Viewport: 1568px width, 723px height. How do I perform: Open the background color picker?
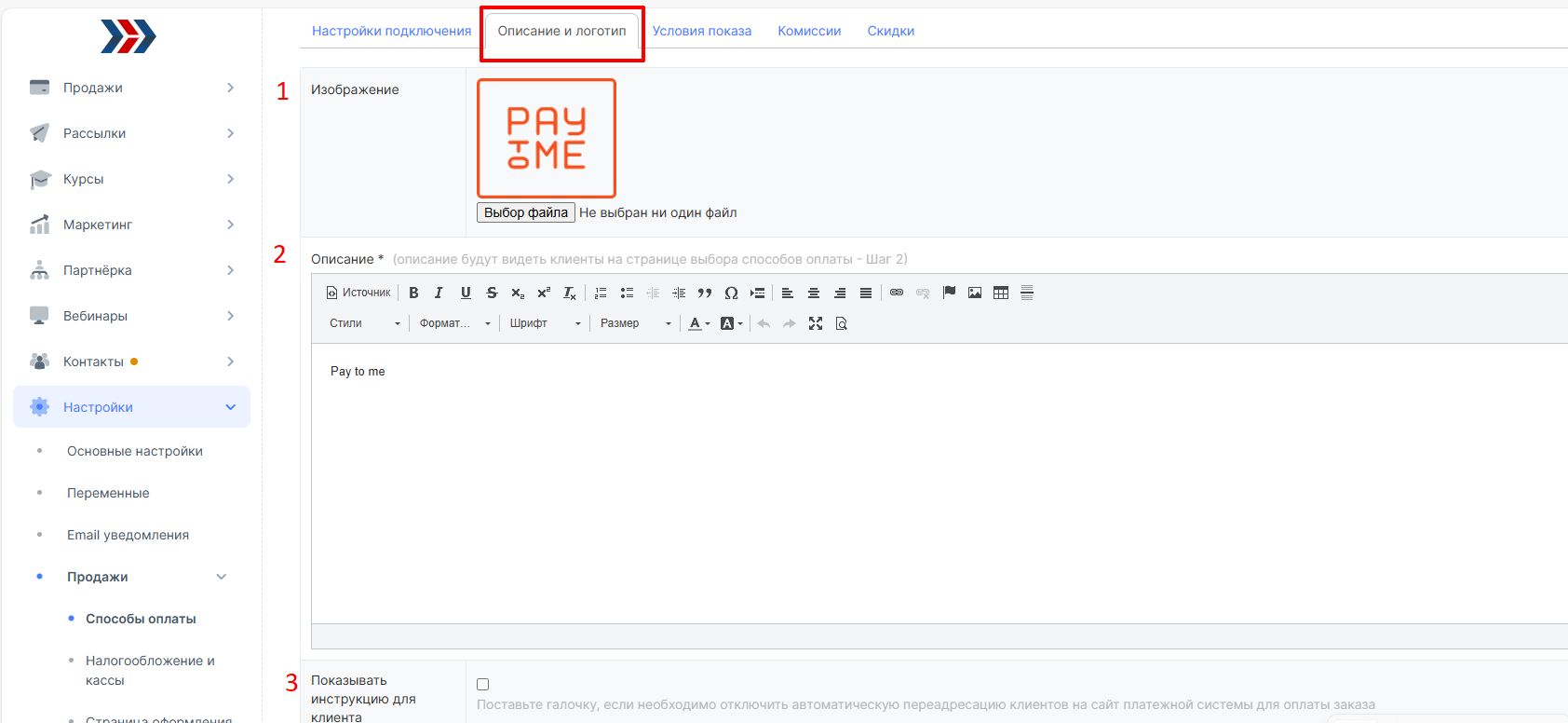point(732,323)
